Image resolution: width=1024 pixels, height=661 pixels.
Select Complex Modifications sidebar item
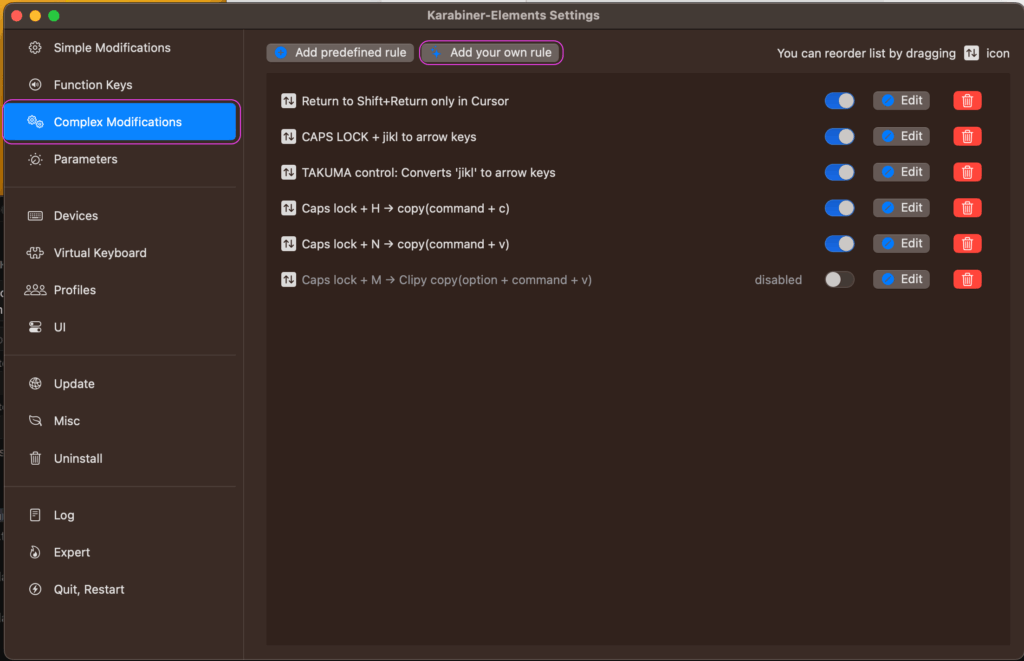[x=121, y=122]
